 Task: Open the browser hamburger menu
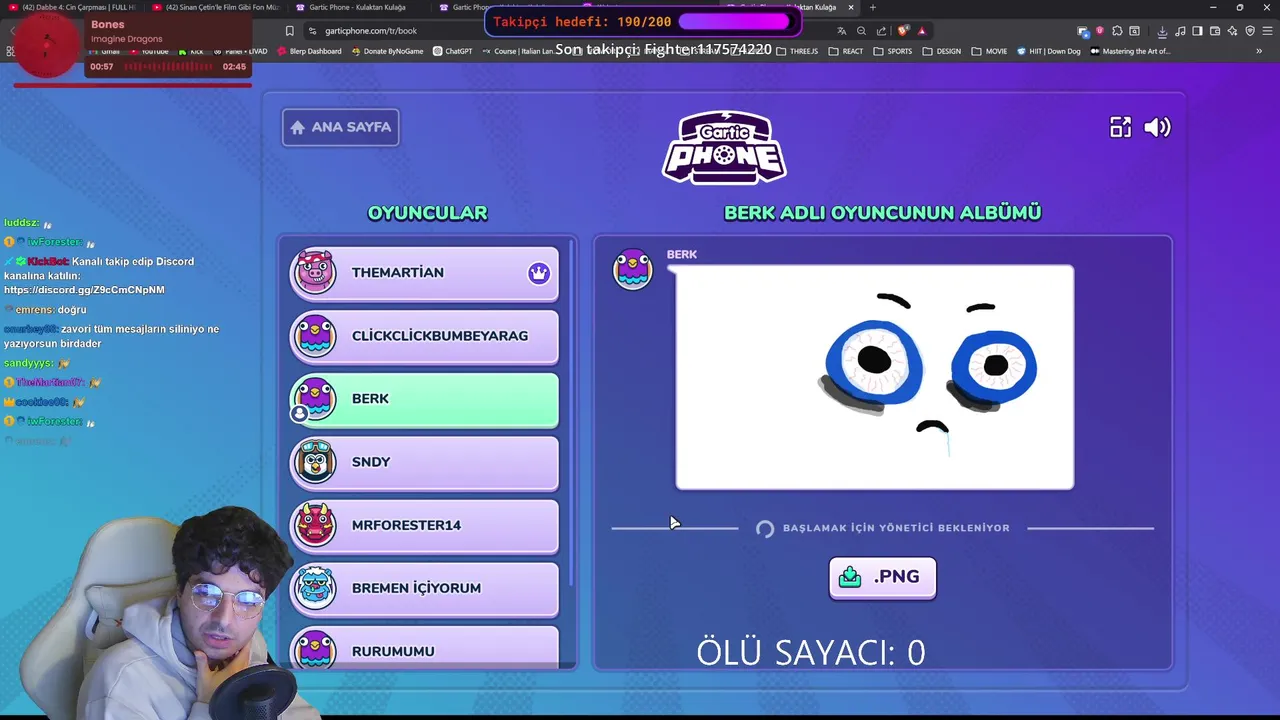(1267, 31)
